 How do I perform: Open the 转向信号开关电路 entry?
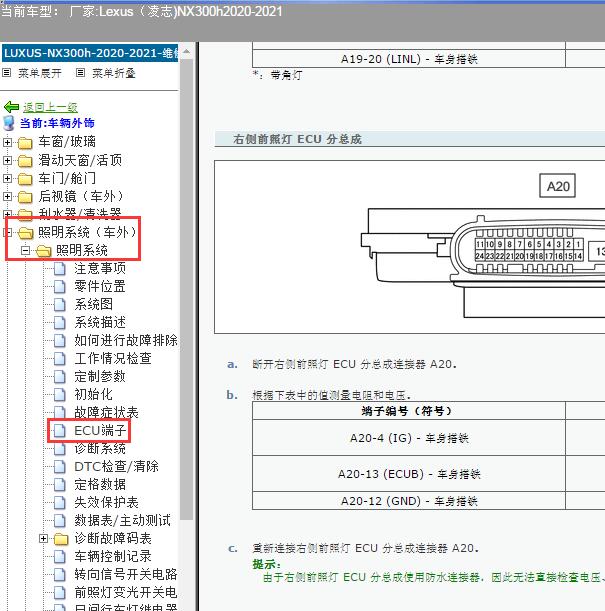[126, 574]
